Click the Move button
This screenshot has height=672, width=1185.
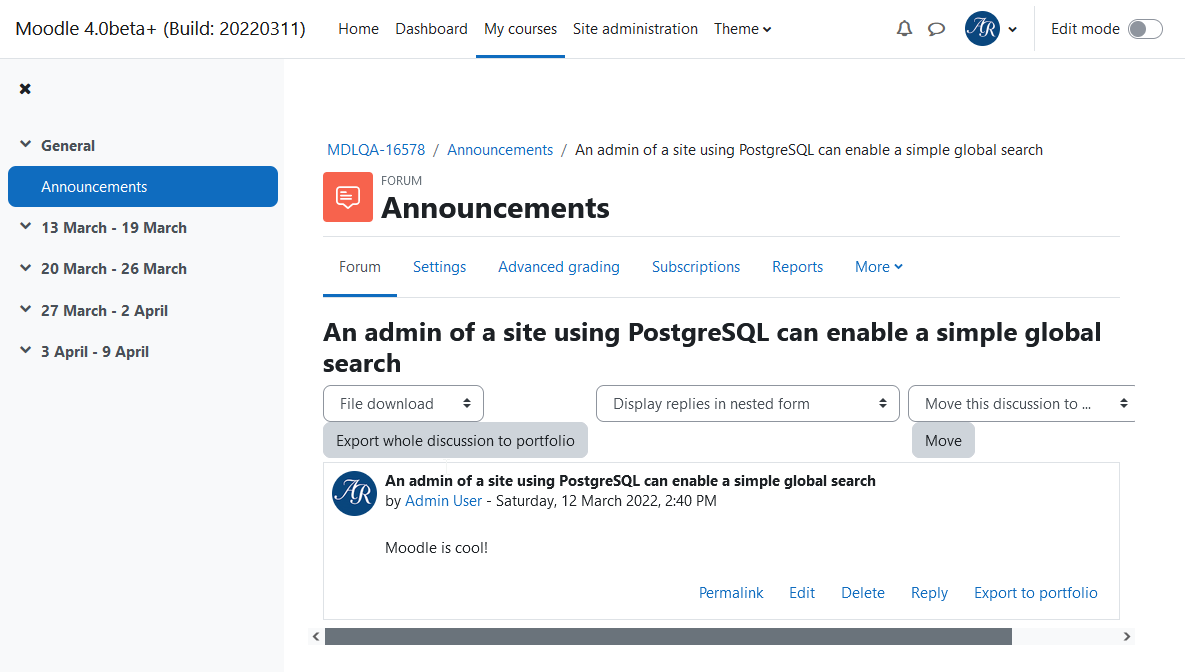click(943, 441)
